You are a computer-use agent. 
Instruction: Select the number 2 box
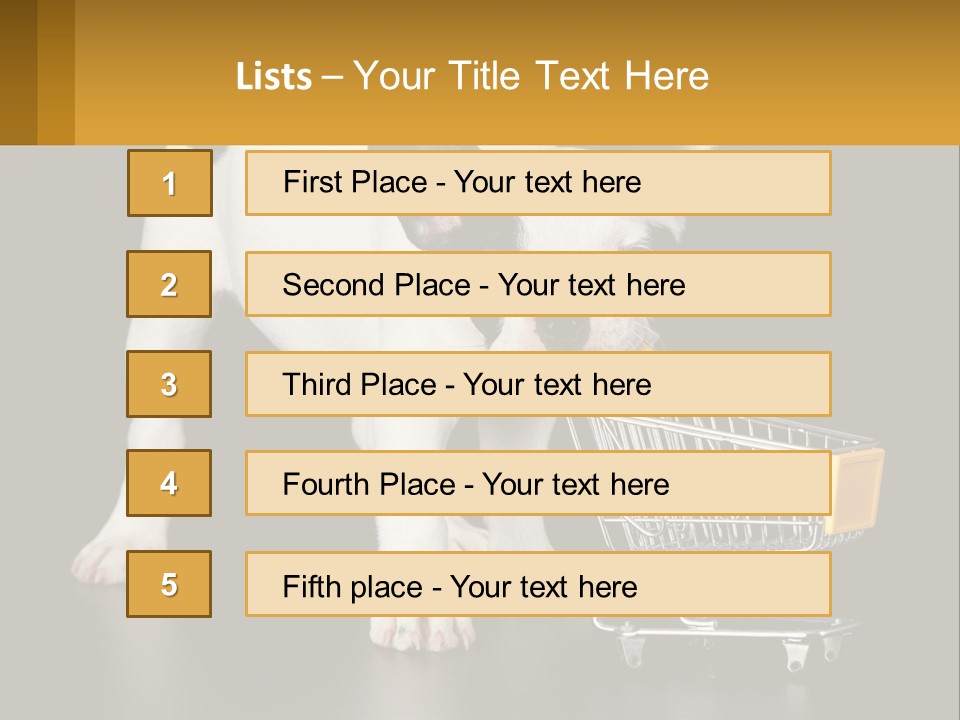pyautogui.click(x=169, y=284)
